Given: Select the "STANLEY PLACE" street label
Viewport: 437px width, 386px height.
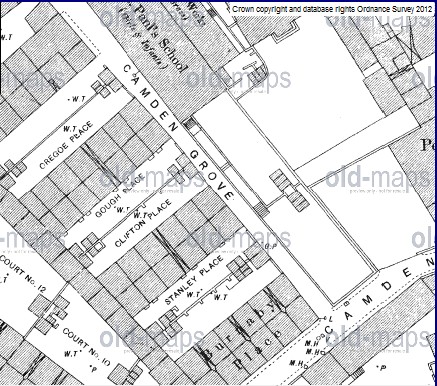Looking at the screenshot, I should (x=194, y=281).
